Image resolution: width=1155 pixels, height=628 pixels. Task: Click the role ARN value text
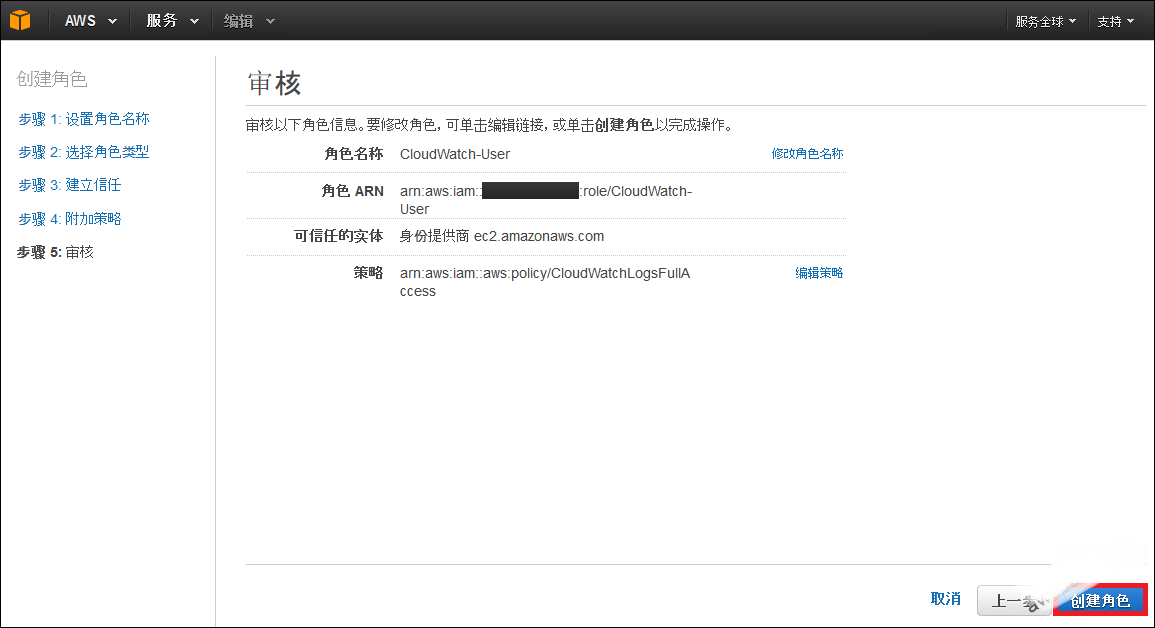(x=546, y=200)
